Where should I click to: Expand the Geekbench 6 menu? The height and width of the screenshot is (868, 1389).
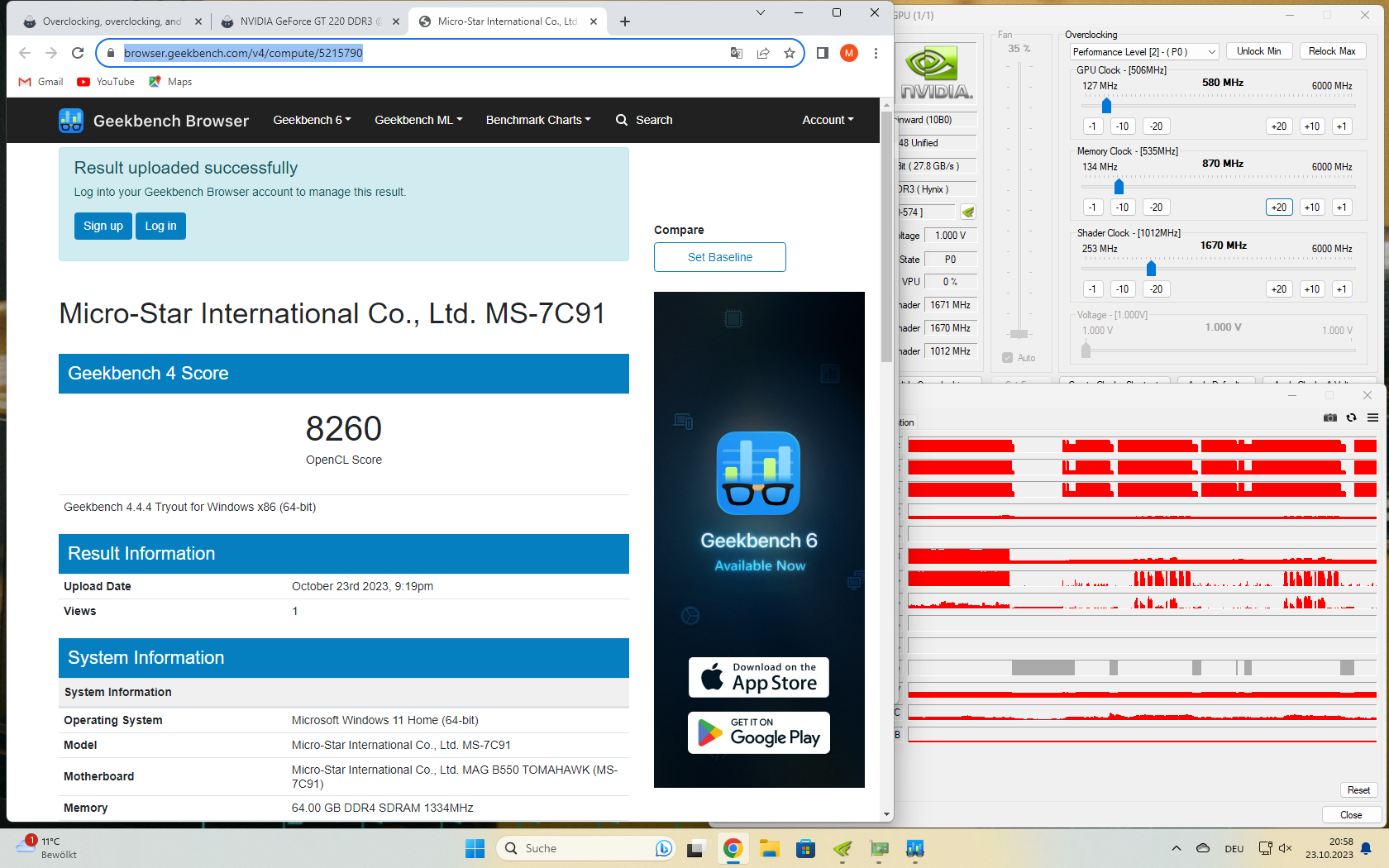pos(312,120)
